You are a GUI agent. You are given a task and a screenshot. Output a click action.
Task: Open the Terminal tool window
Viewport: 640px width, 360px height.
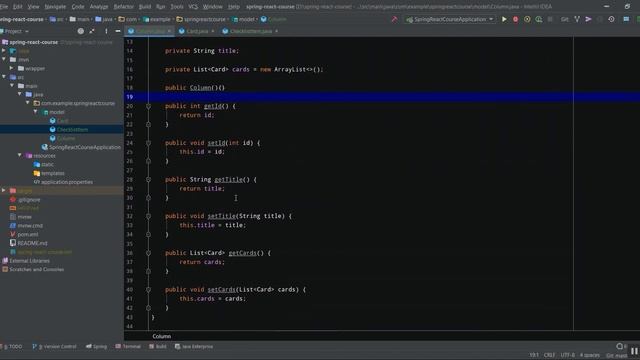pos(128,347)
